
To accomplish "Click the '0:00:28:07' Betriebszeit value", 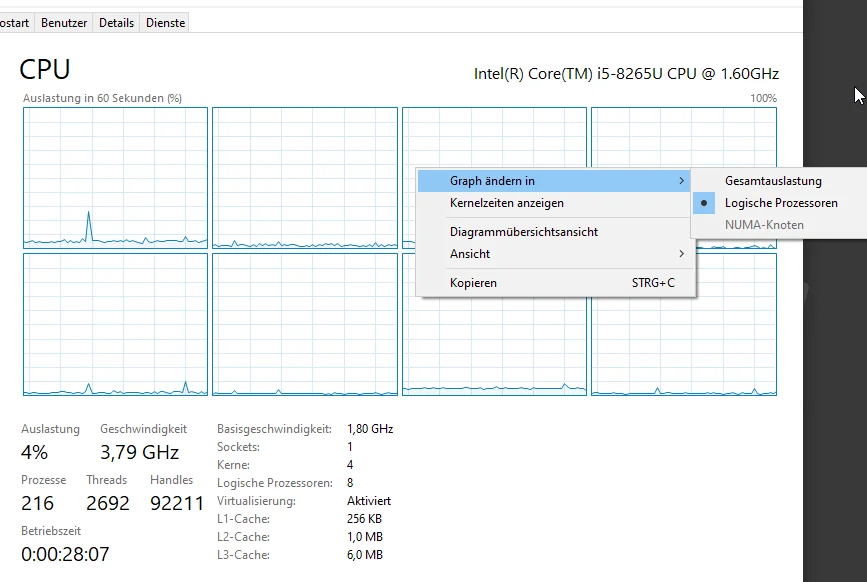I will click(x=65, y=554).
